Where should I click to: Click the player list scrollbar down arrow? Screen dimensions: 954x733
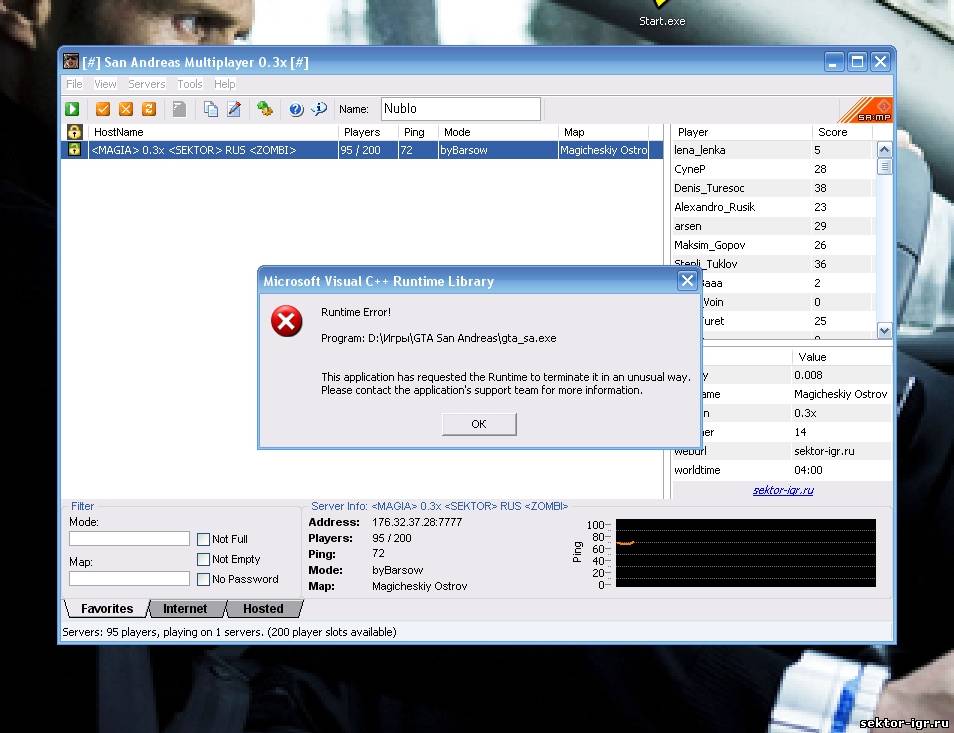884,330
